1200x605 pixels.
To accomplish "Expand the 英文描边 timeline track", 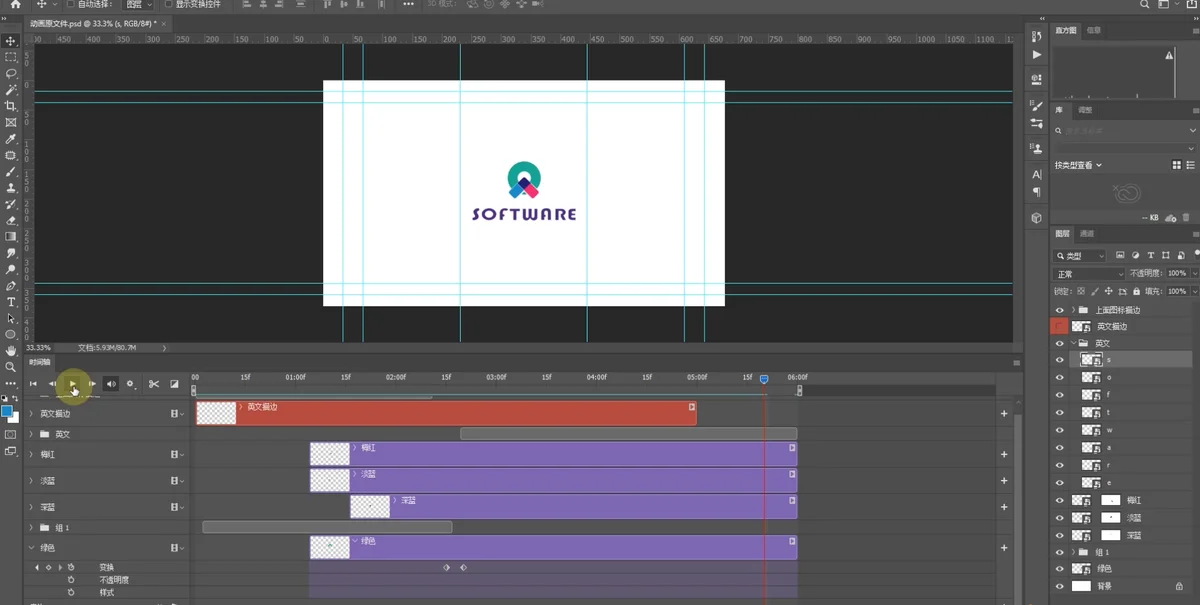I will click(31, 413).
